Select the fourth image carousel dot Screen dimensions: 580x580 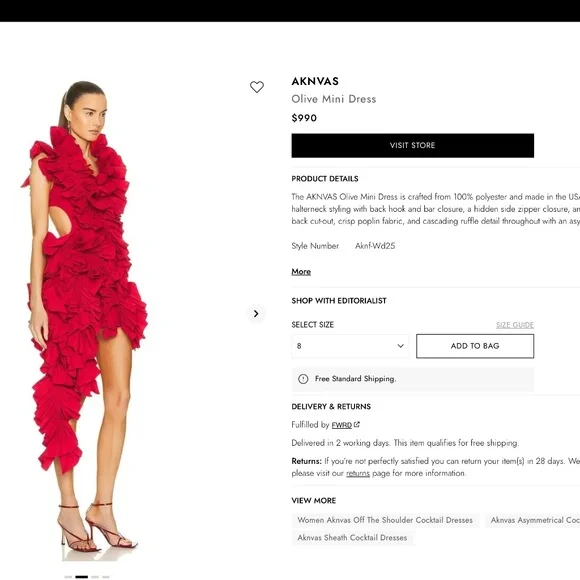point(106,577)
